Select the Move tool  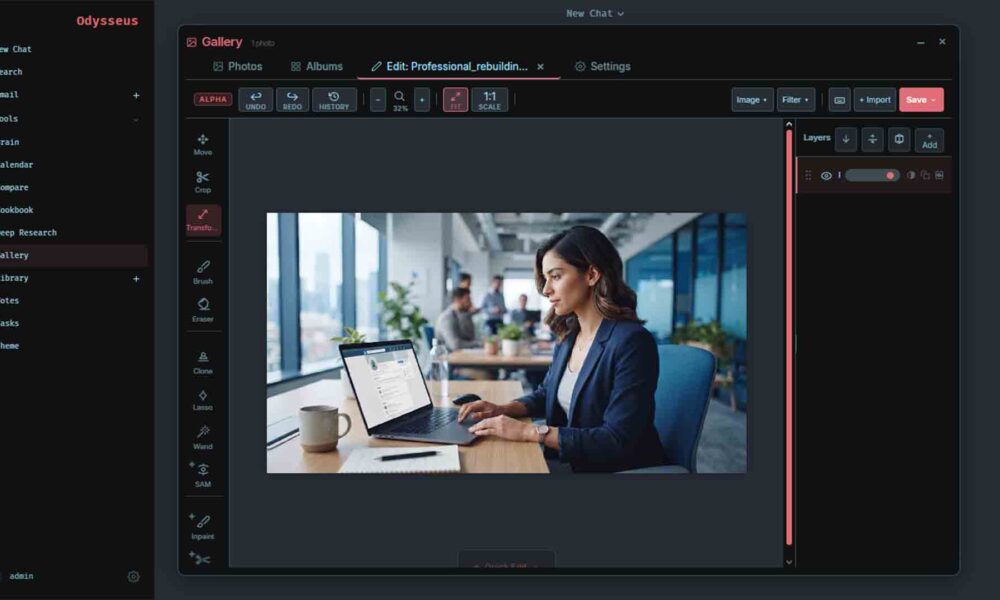tap(203, 145)
